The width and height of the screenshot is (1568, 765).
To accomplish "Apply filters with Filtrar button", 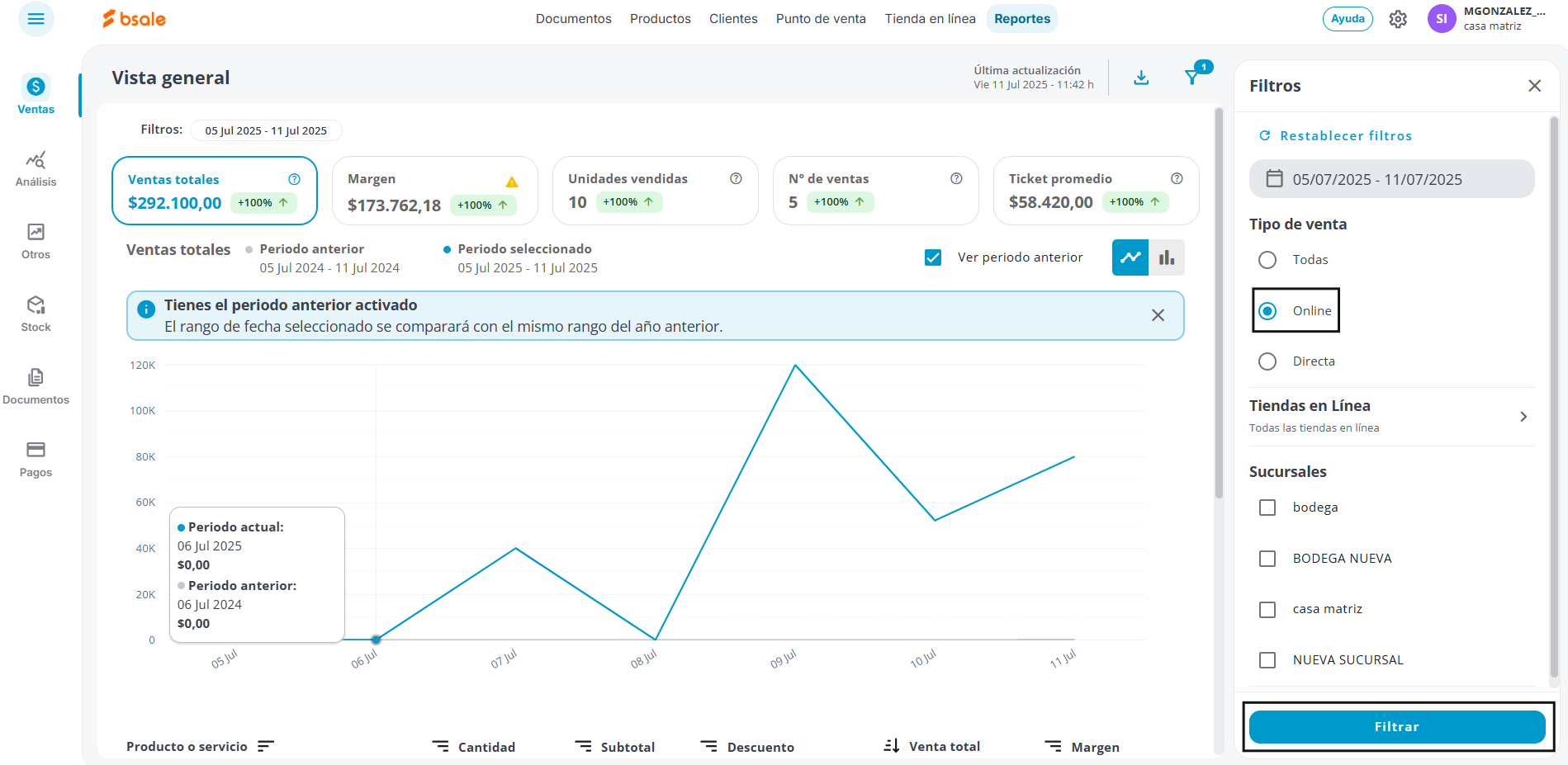I will (1397, 726).
